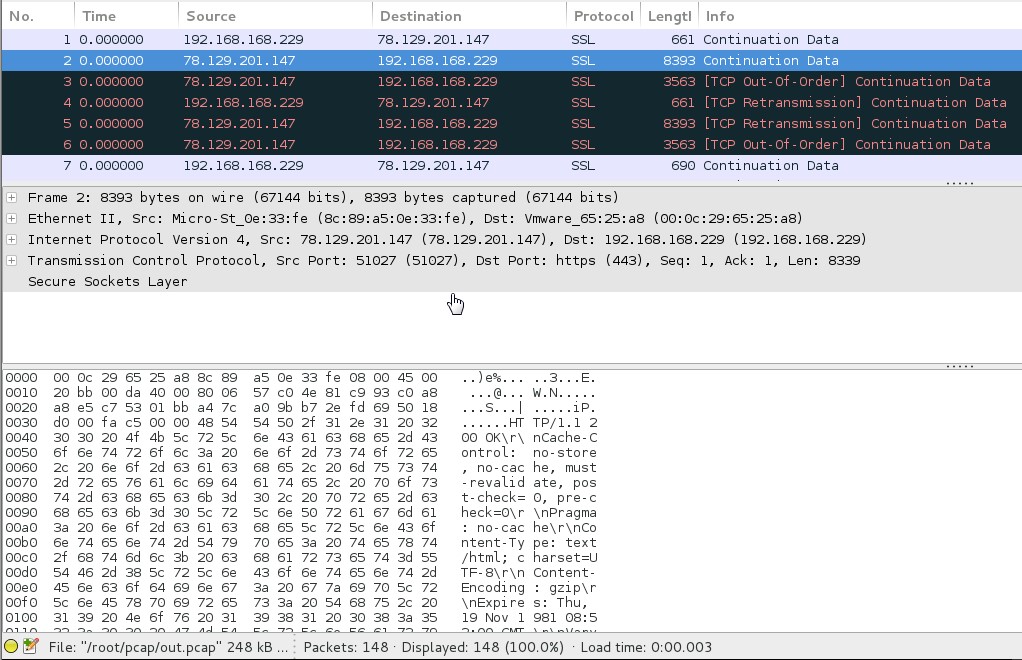The image size is (1022, 660).
Task: Sort packets by the No. column header
Action: [38, 16]
